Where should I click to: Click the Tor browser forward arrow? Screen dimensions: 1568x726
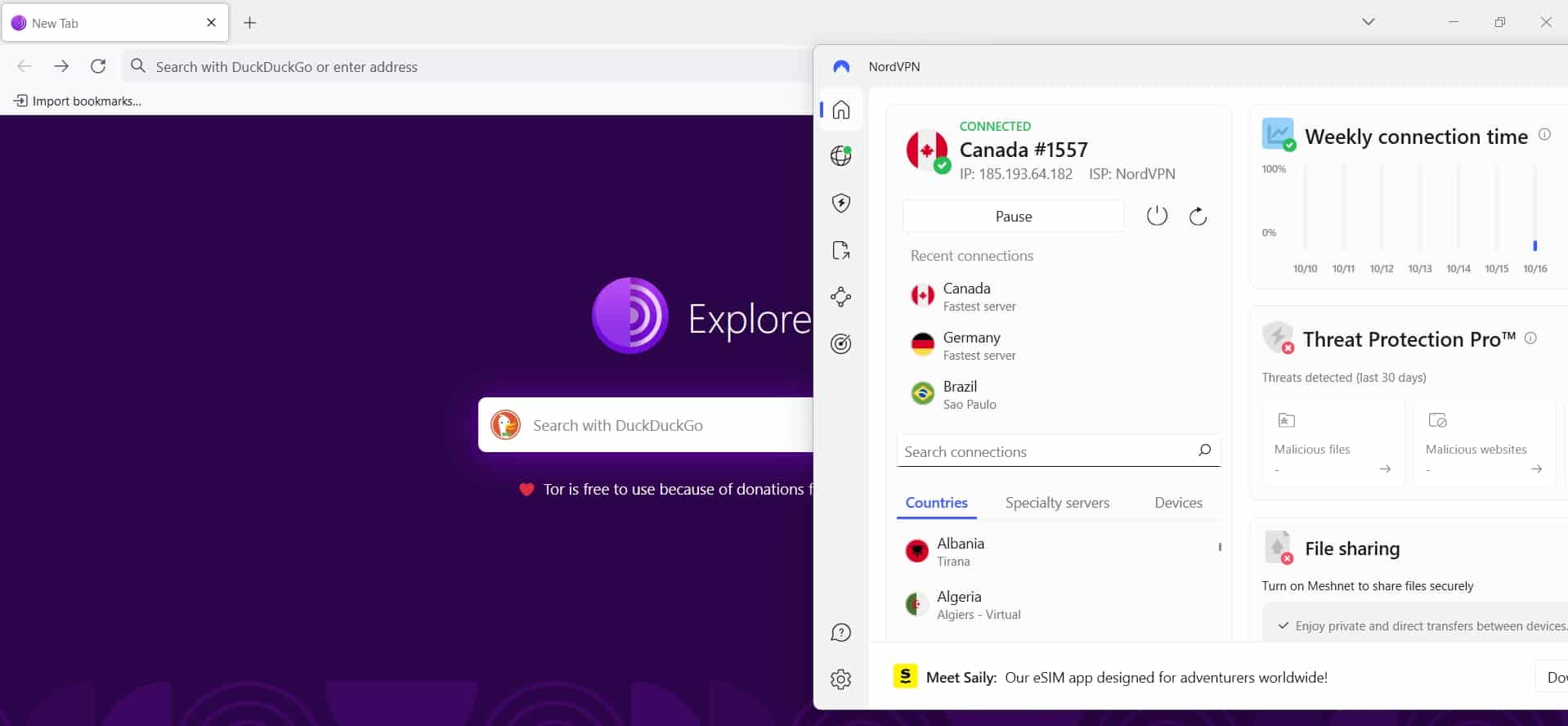pos(61,66)
